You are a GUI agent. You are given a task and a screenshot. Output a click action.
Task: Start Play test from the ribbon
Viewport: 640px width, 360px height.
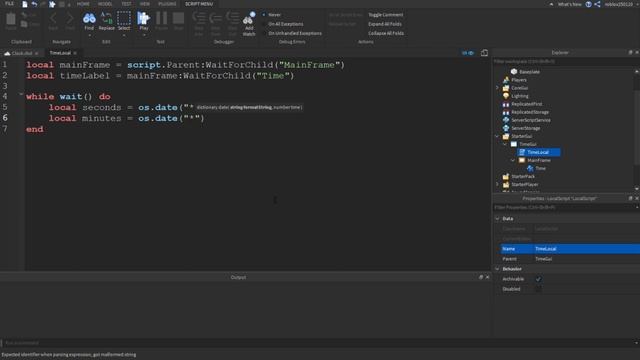(x=143, y=19)
